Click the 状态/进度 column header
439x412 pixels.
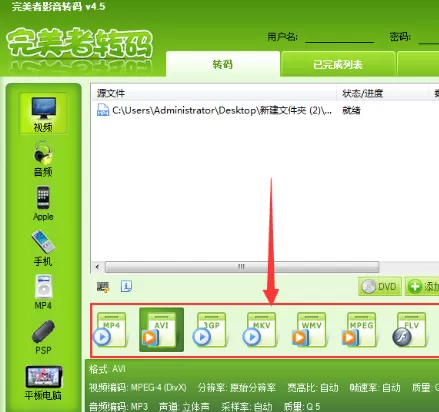(x=382, y=93)
